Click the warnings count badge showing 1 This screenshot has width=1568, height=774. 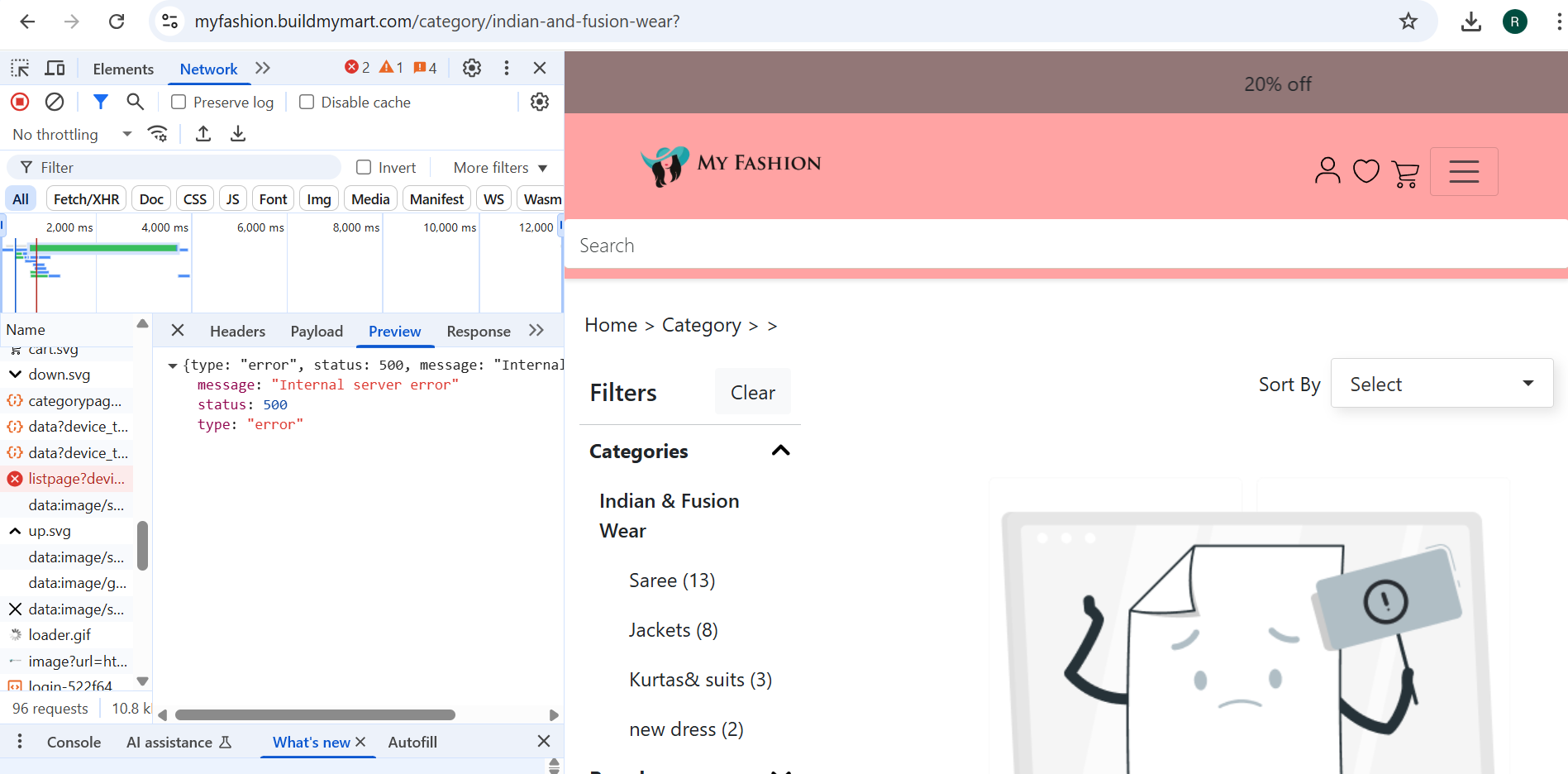tap(391, 68)
